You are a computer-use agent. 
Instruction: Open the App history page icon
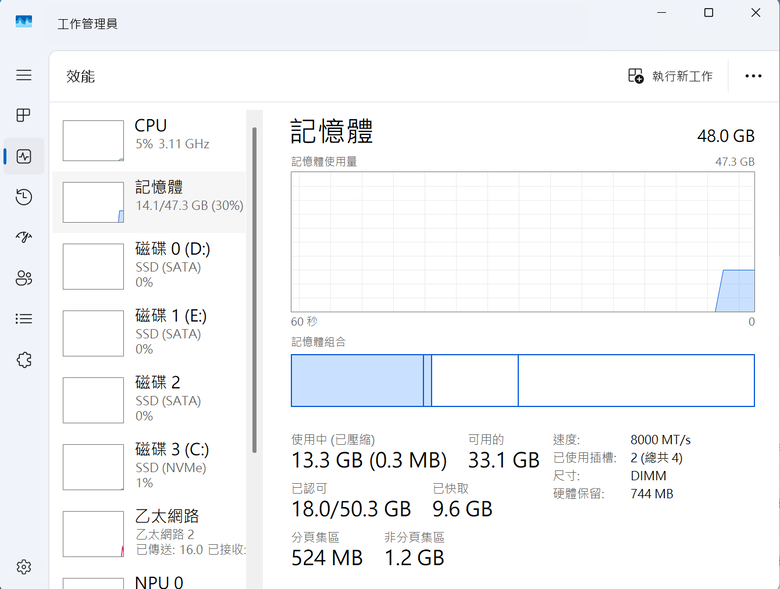[x=23, y=197]
